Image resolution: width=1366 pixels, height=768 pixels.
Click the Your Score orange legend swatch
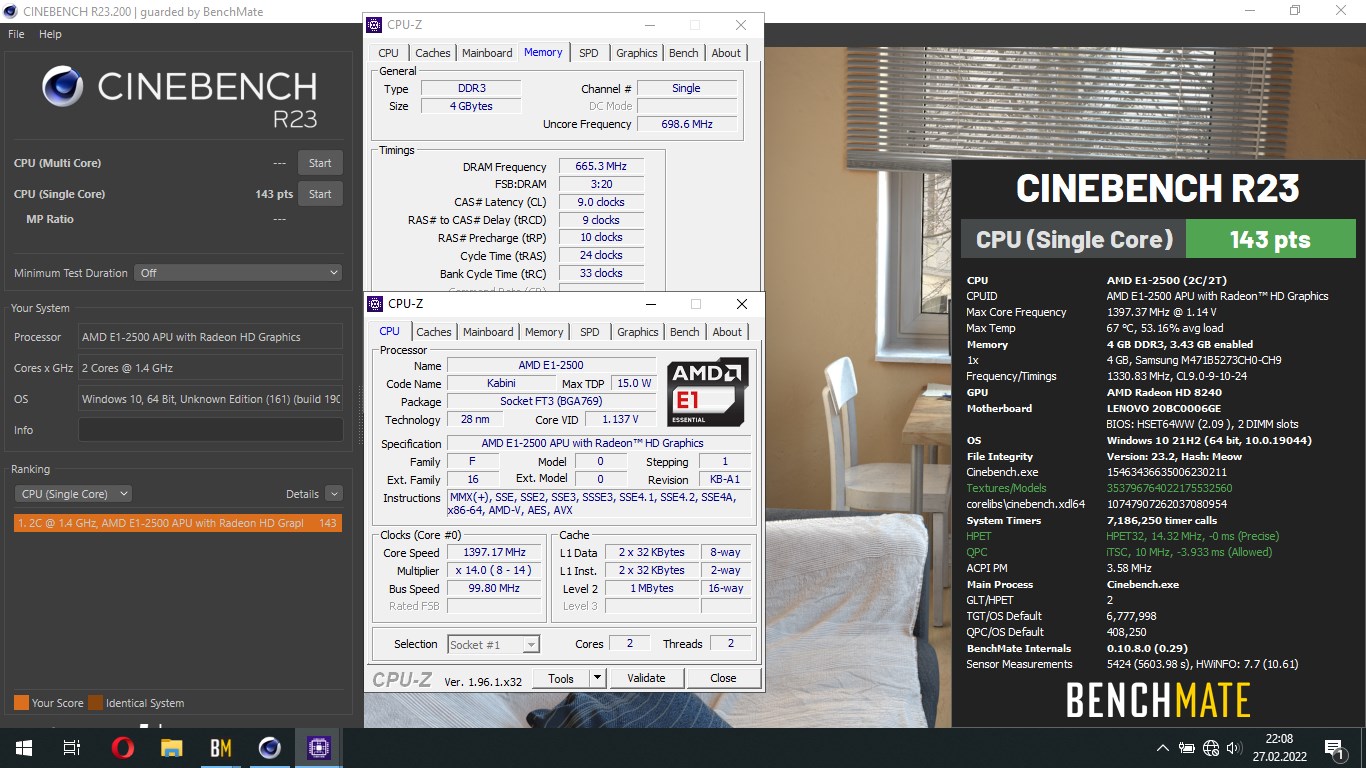[21, 703]
